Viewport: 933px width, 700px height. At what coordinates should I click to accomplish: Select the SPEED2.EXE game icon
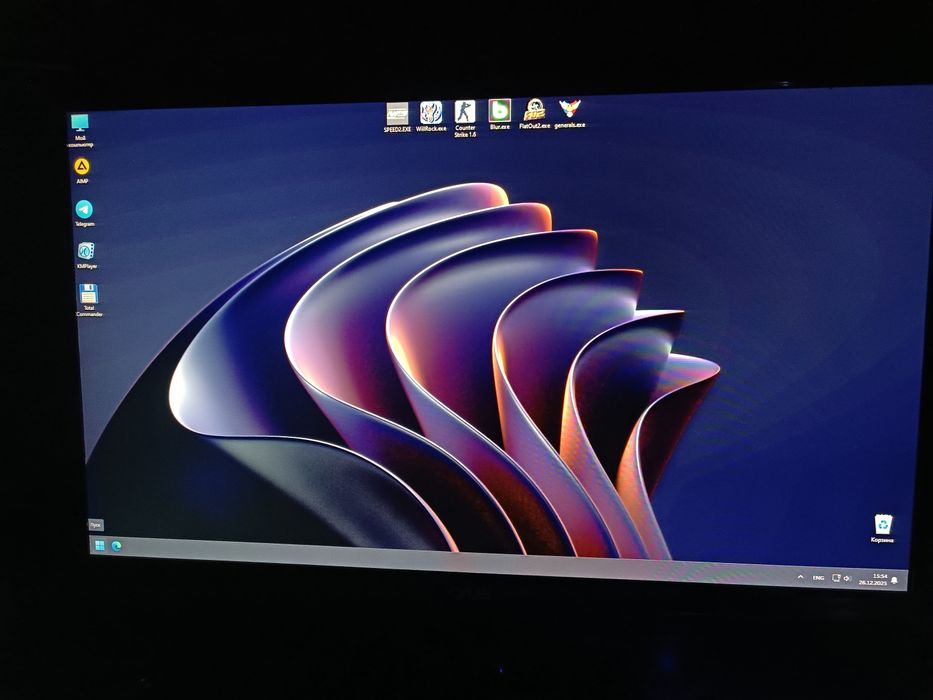click(x=397, y=117)
